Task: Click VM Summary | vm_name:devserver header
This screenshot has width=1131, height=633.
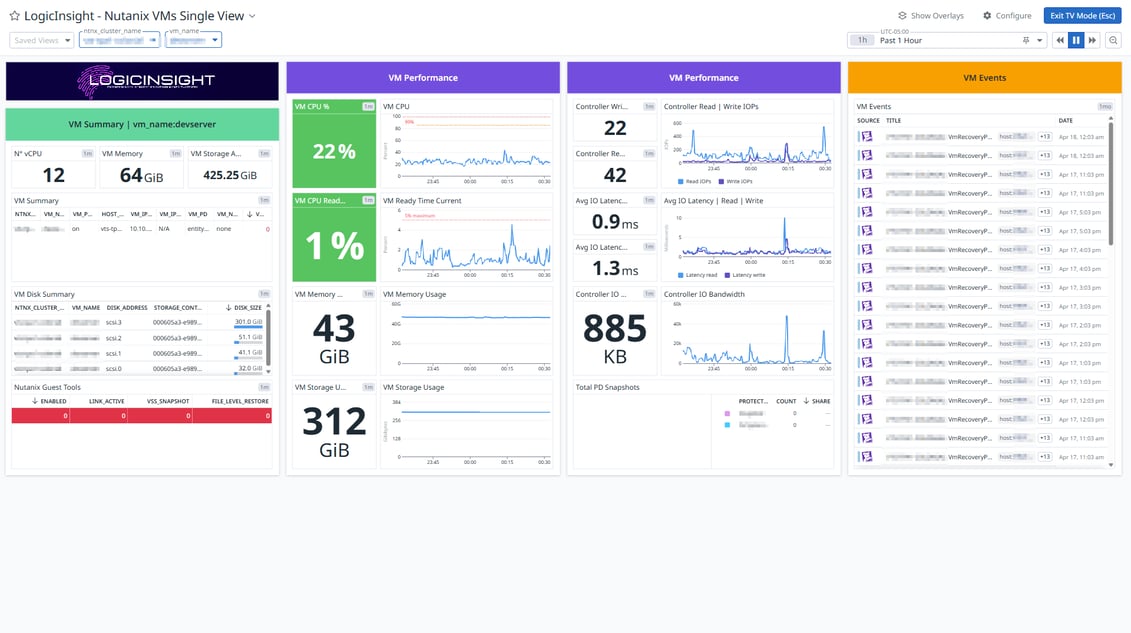Action: pos(142,124)
